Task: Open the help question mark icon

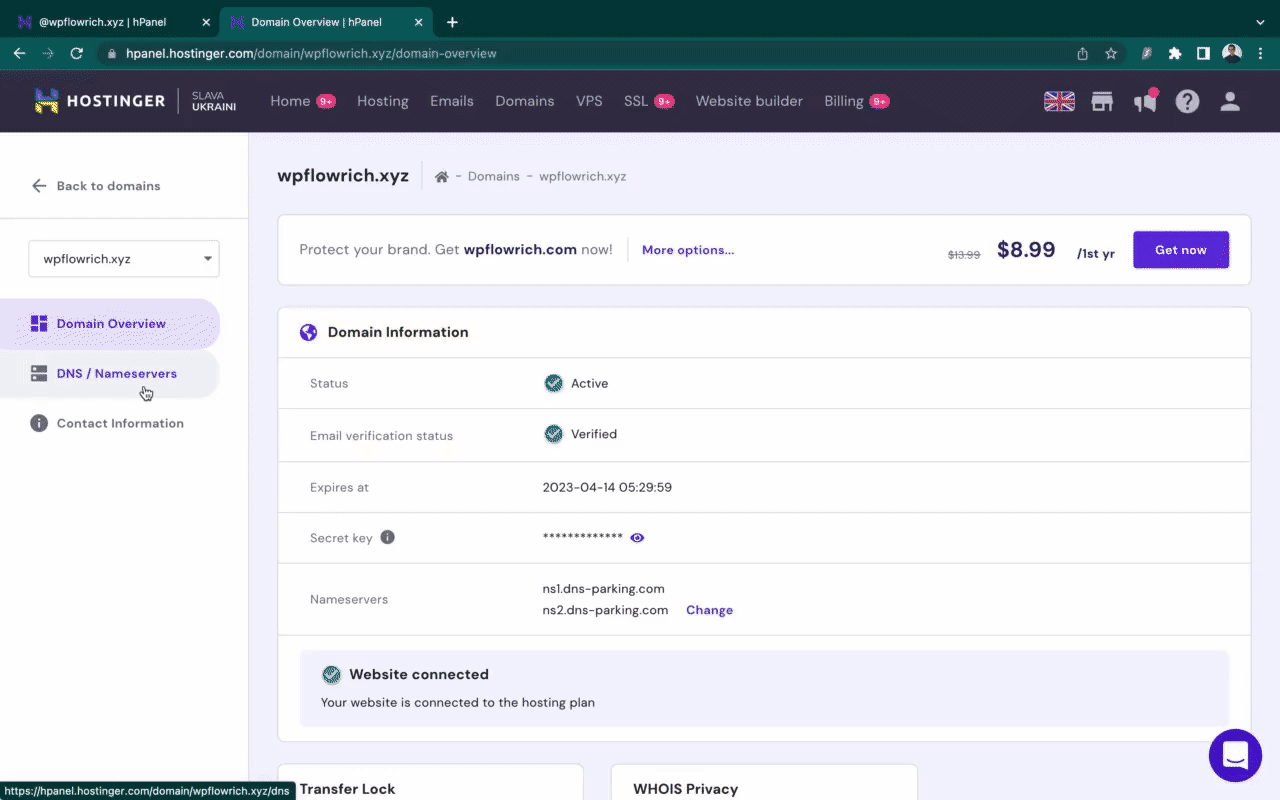Action: pyautogui.click(x=1187, y=101)
